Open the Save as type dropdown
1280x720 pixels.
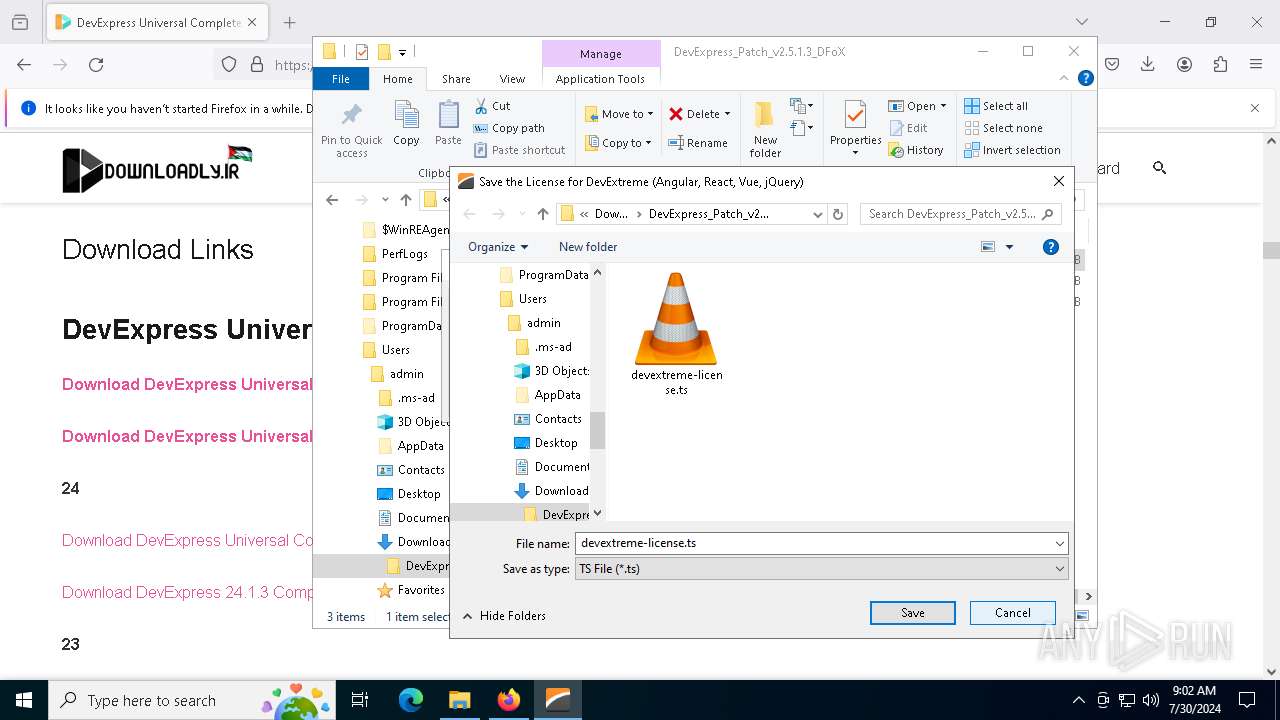pyautogui.click(x=821, y=568)
